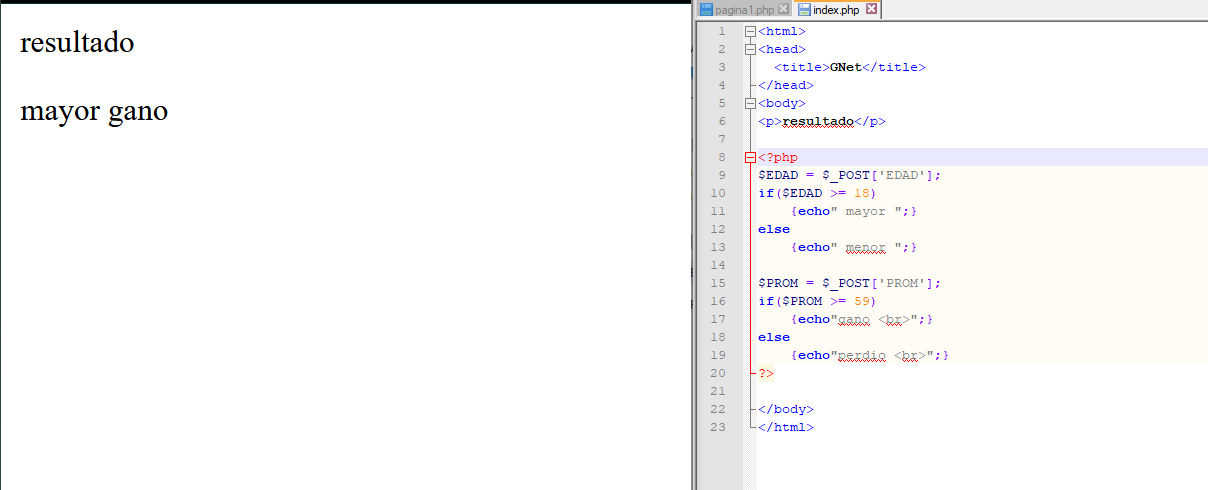Click the if($PROM >= 59) line
1208x490 pixels.
coord(818,302)
